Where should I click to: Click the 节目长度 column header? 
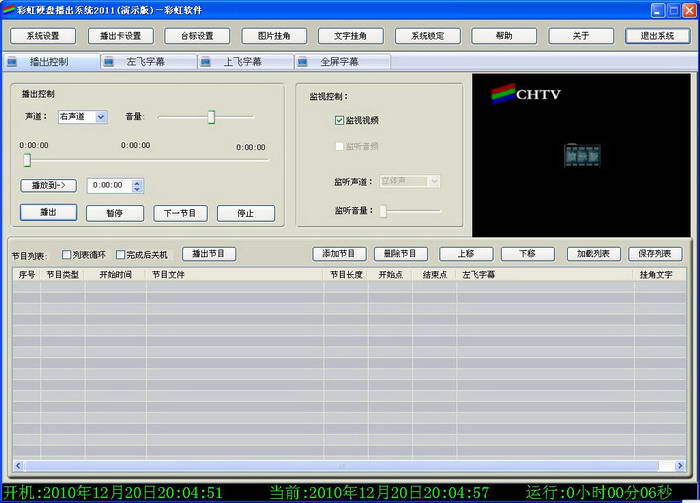pyautogui.click(x=346, y=274)
